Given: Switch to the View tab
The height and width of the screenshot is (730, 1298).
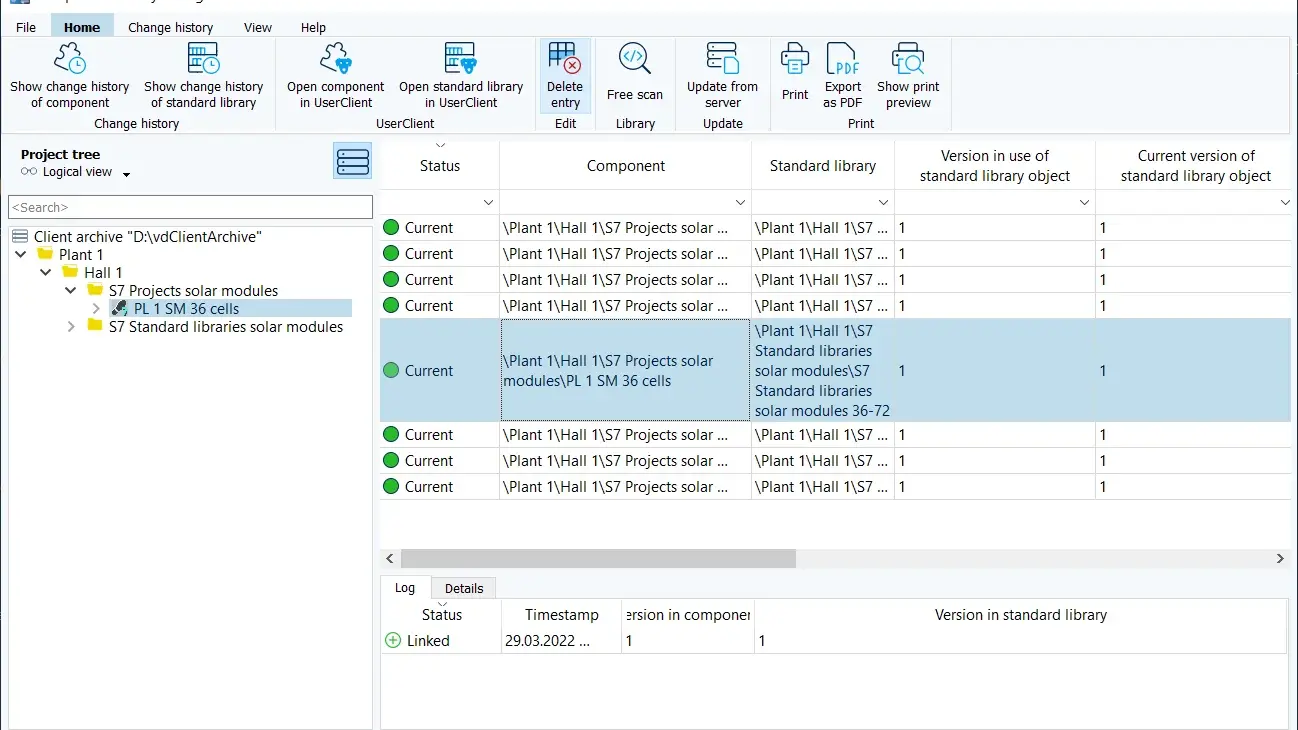Looking at the screenshot, I should tap(258, 27).
